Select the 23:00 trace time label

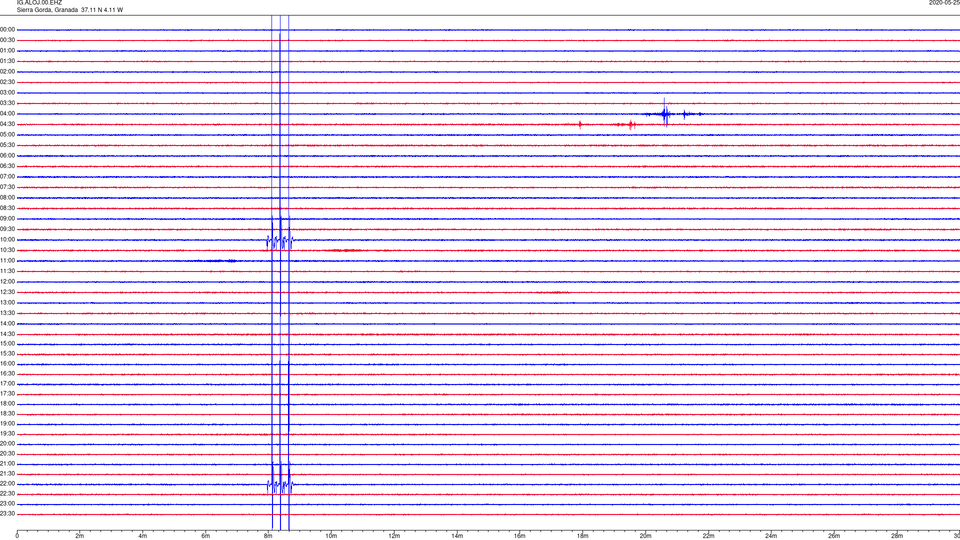[x=7, y=504]
